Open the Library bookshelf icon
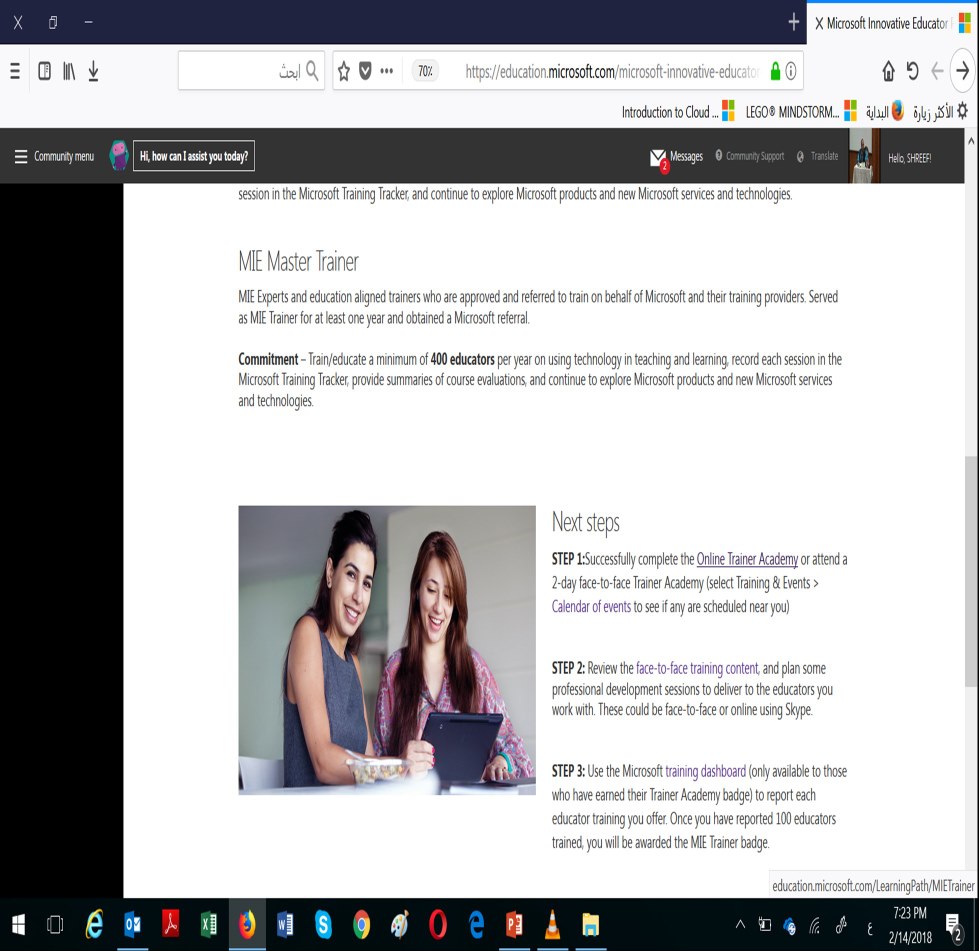The width and height of the screenshot is (979, 951). tap(69, 71)
